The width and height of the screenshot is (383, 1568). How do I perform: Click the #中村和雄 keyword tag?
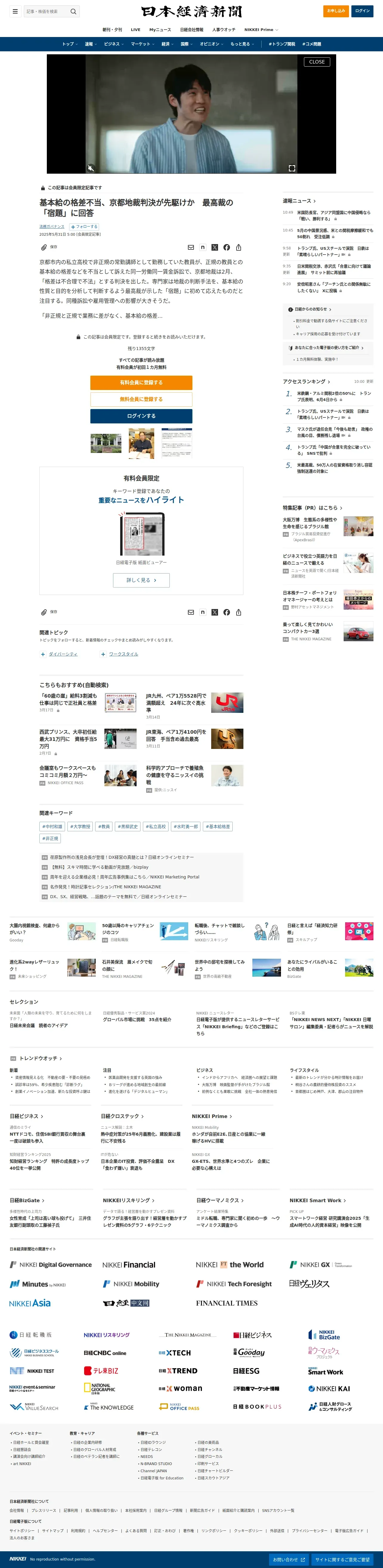tap(52, 827)
